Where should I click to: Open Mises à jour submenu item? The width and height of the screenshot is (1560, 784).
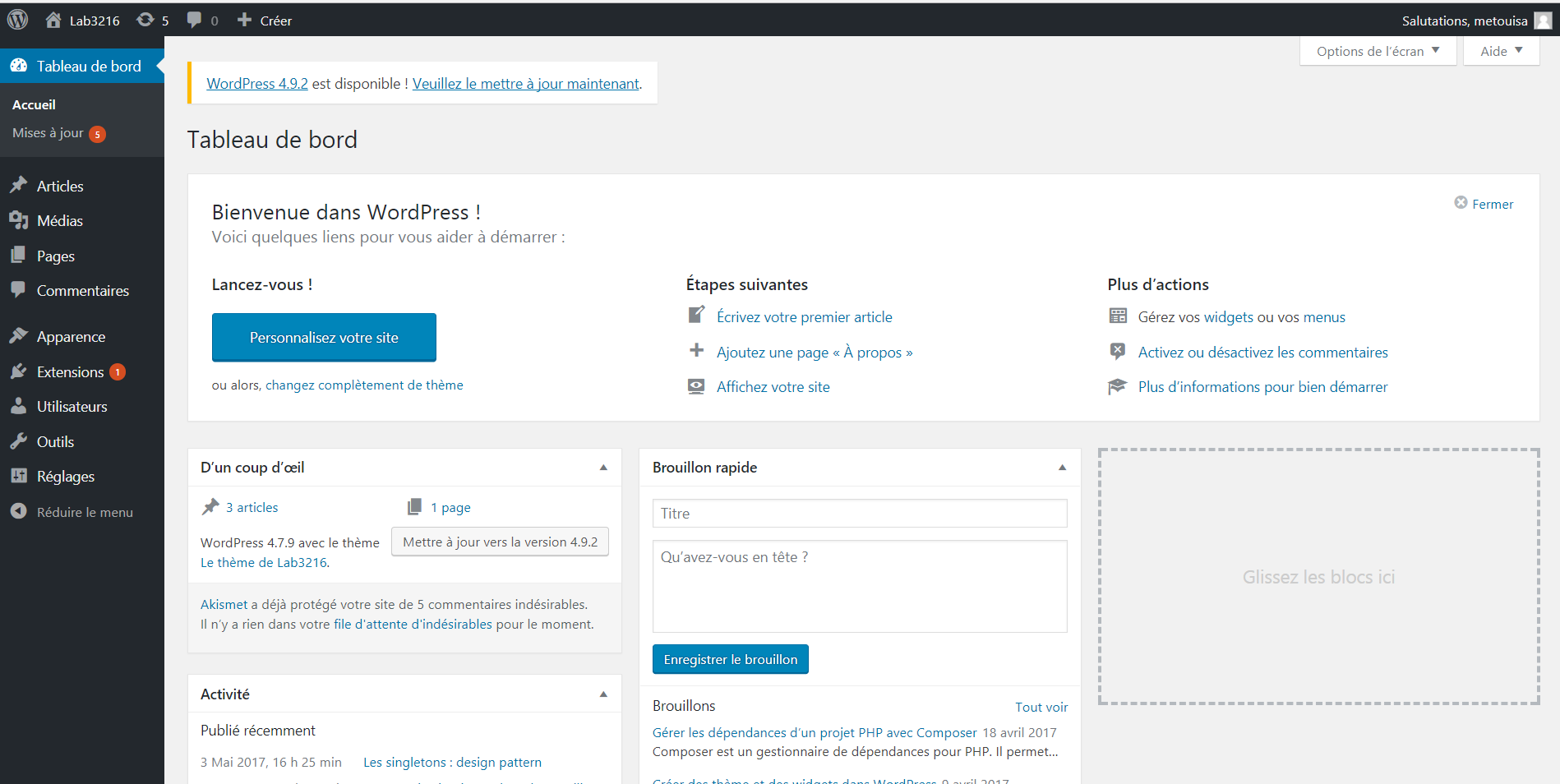point(48,133)
